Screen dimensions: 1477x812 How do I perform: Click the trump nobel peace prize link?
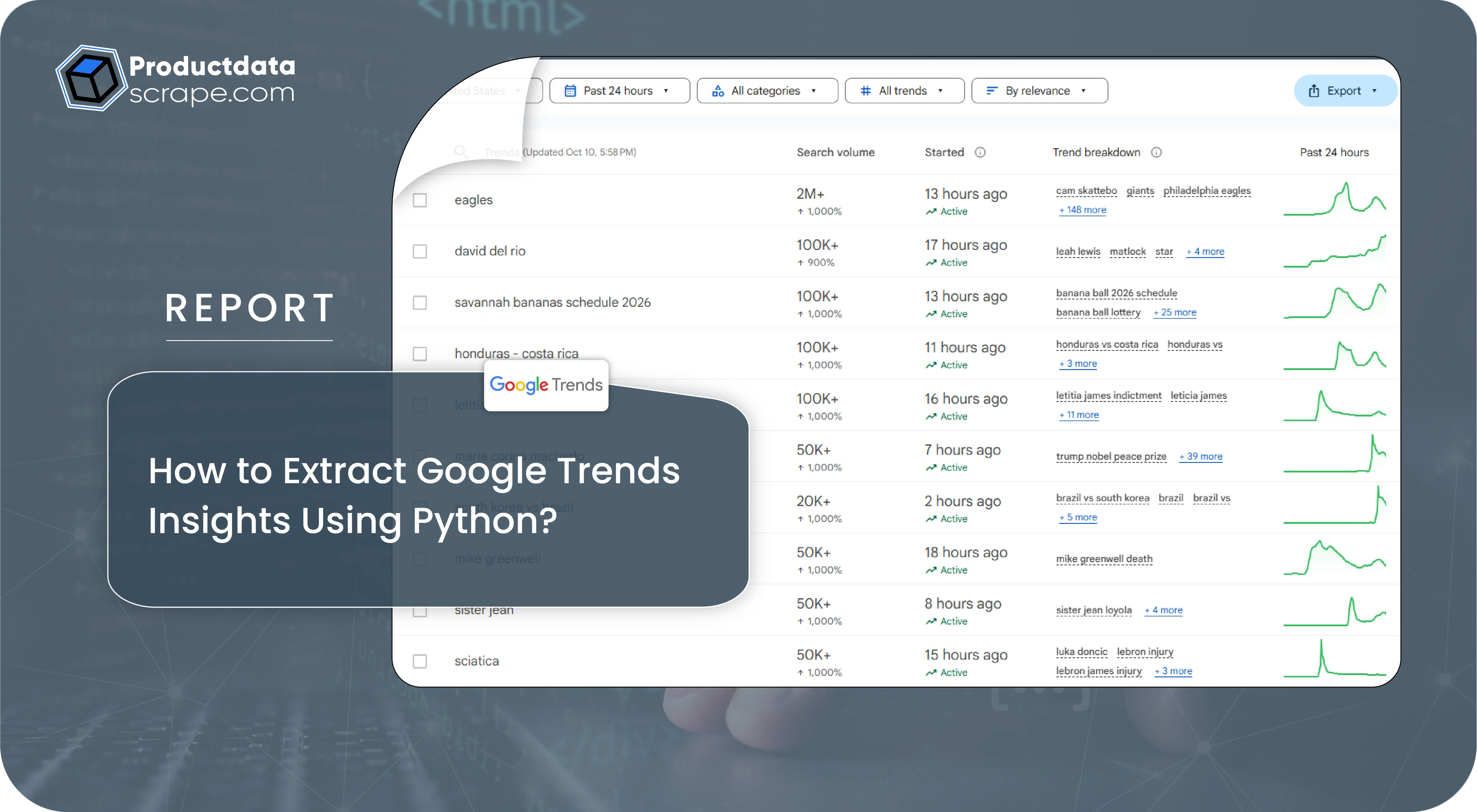(x=1111, y=456)
